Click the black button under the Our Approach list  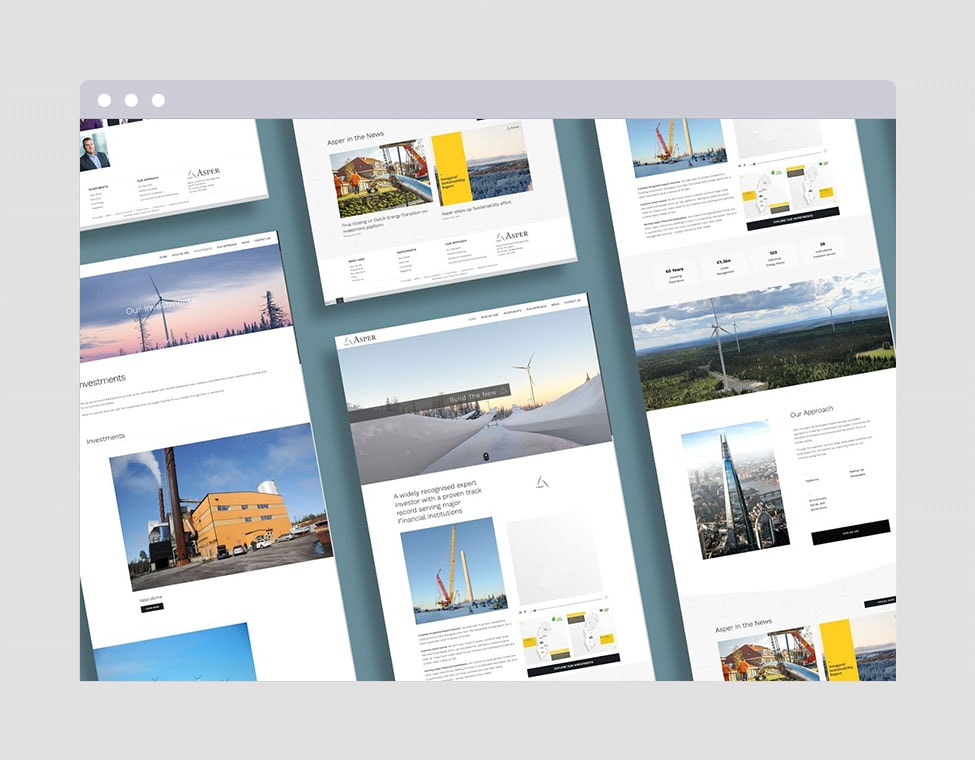pos(851,532)
